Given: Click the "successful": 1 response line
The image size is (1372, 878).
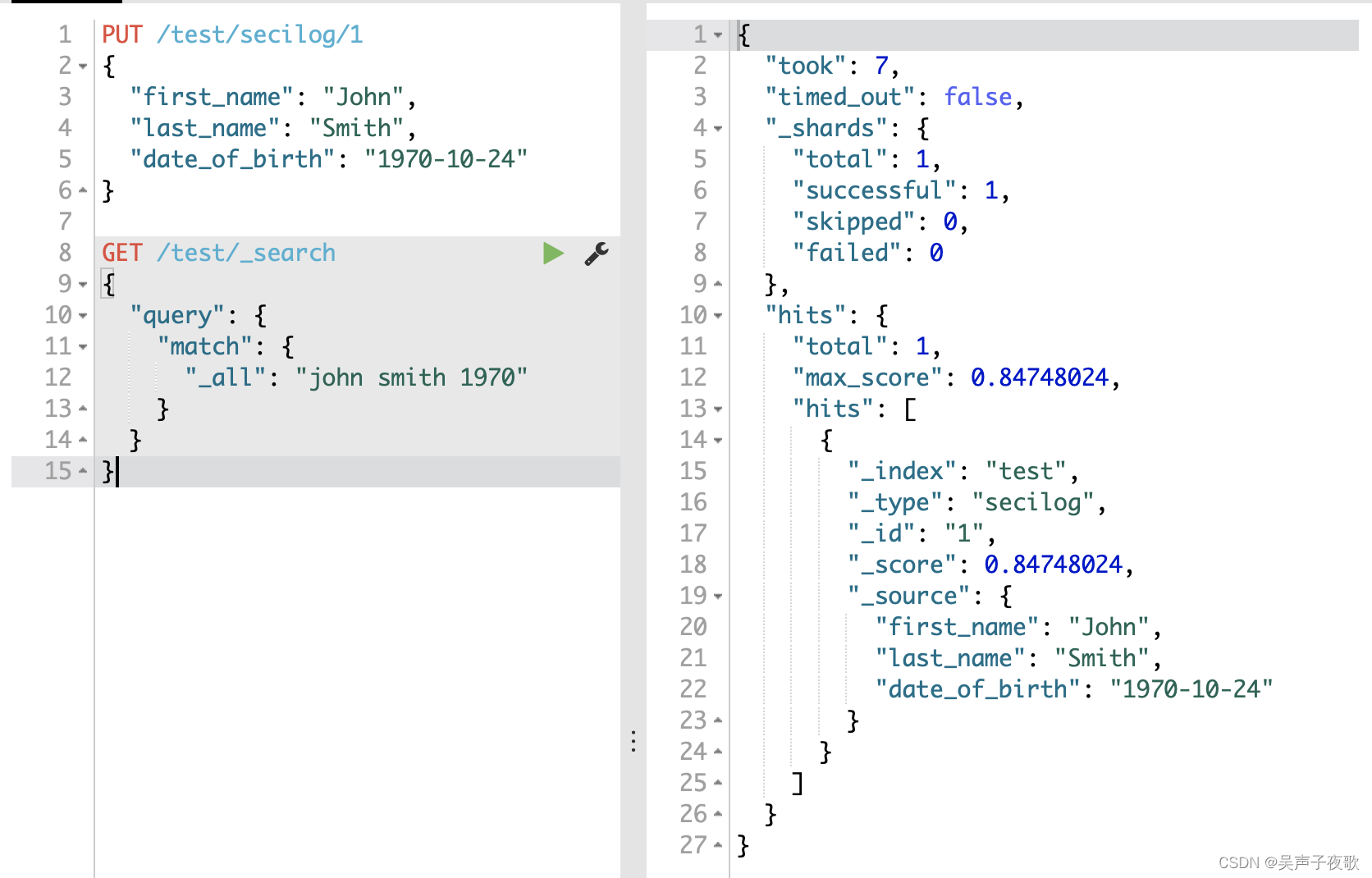Looking at the screenshot, I should [901, 190].
